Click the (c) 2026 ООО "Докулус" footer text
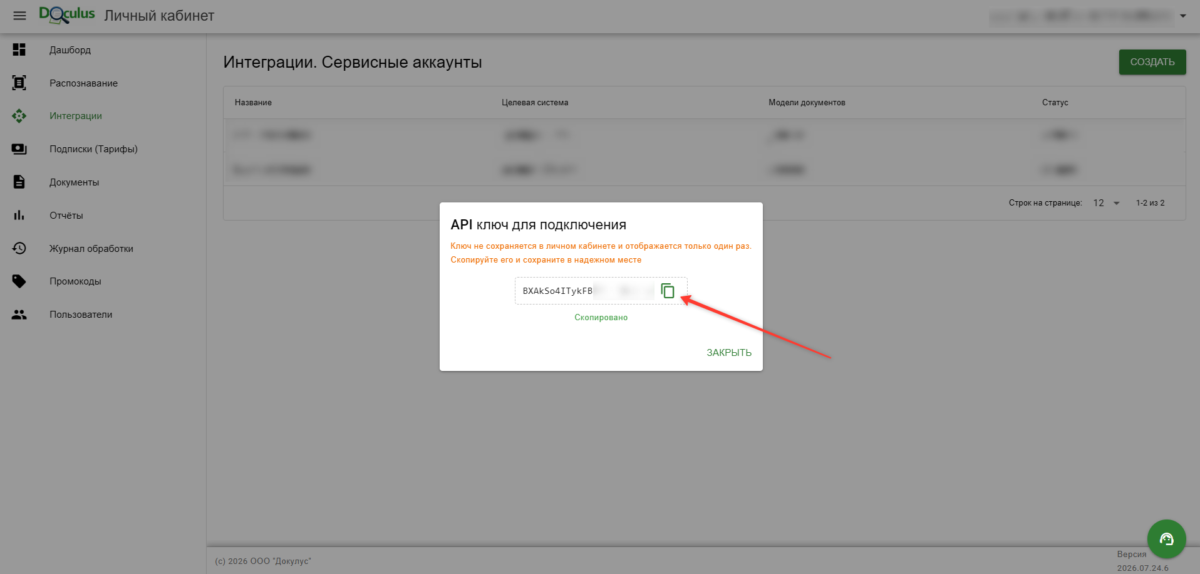 [263, 562]
